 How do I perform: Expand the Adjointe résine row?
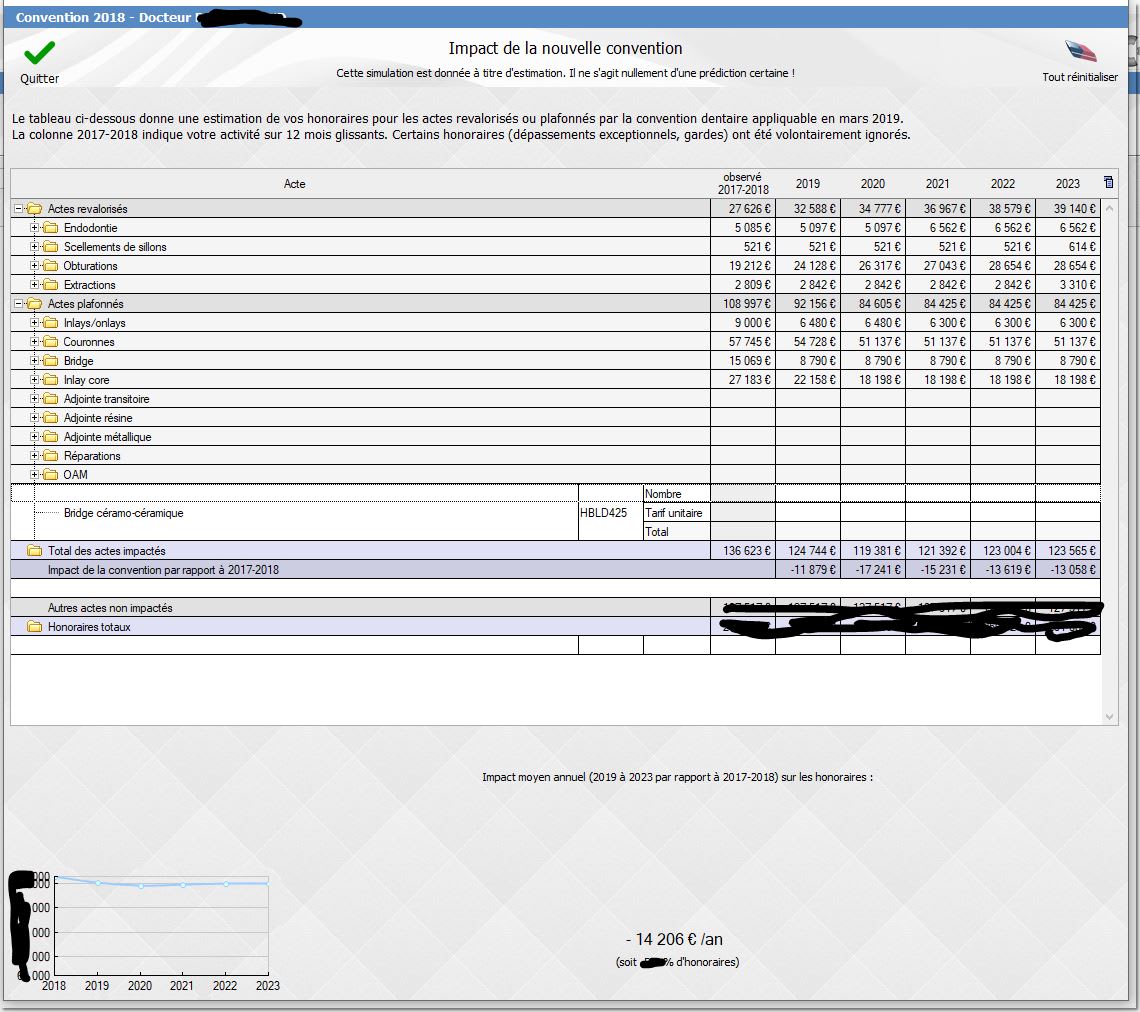tap(34, 417)
